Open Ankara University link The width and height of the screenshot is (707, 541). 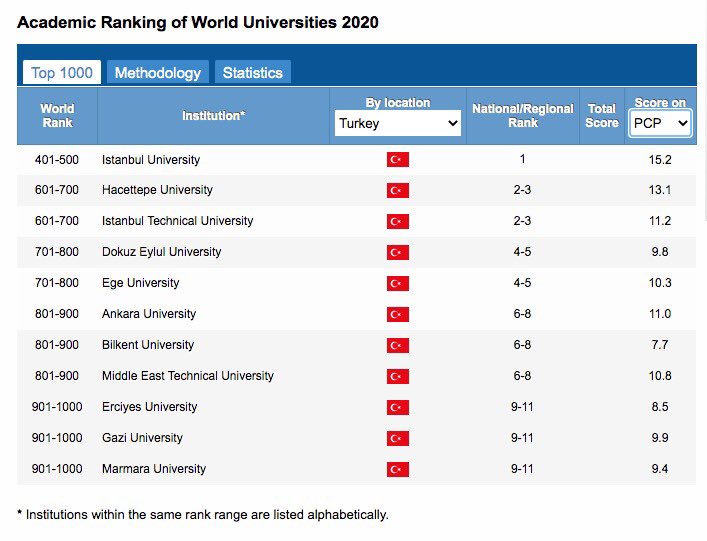click(x=149, y=314)
